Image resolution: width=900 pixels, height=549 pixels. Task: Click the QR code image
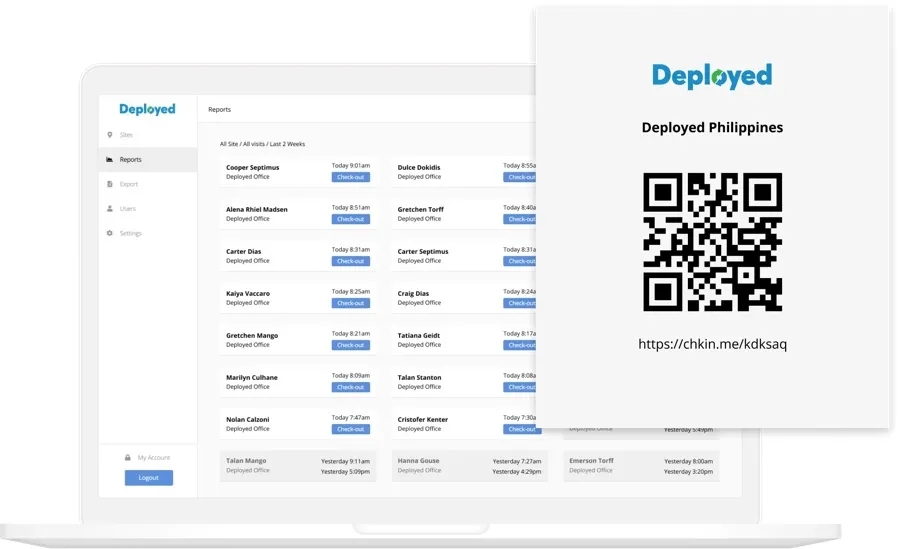[x=712, y=242]
